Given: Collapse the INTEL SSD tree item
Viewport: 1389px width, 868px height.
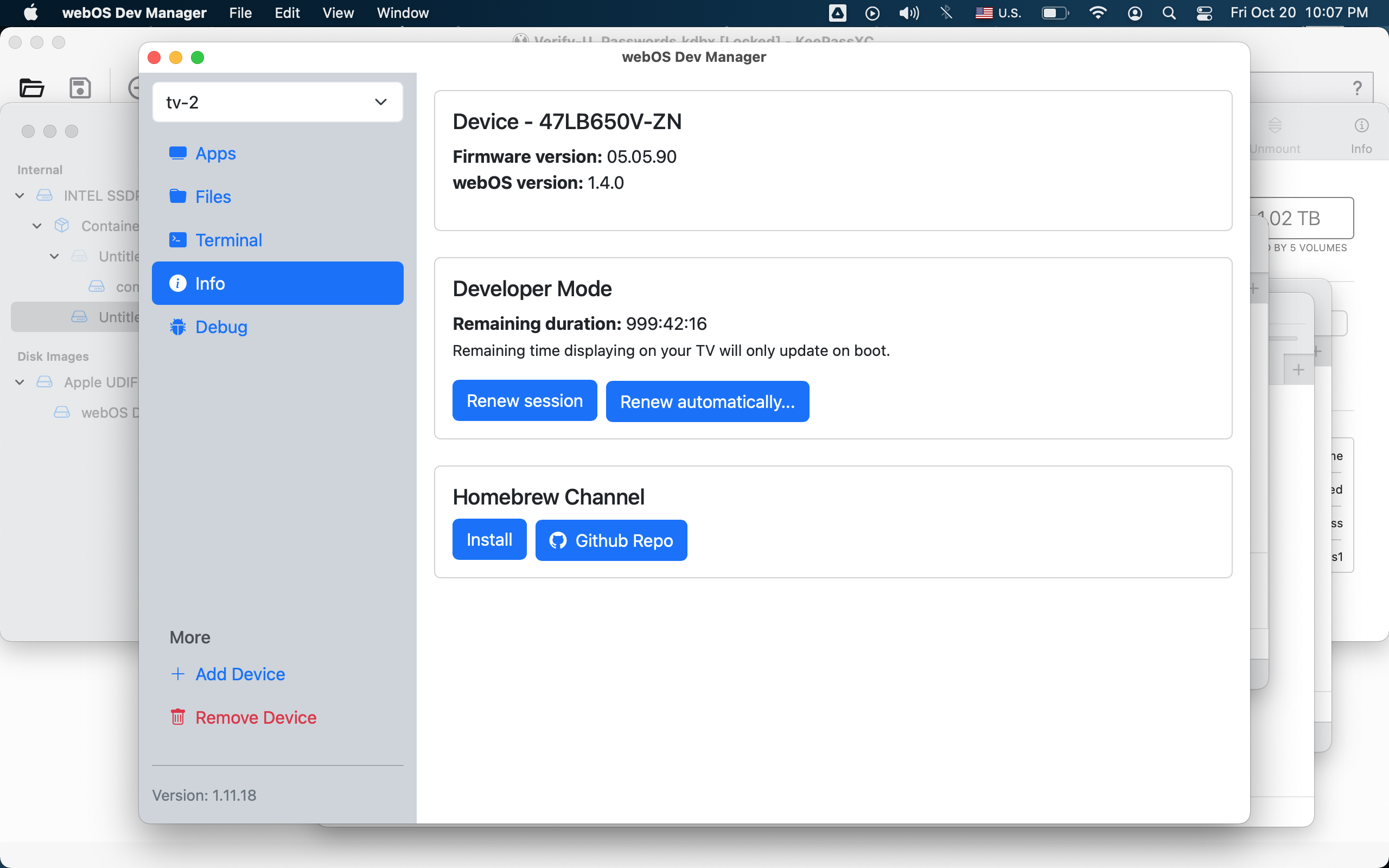Looking at the screenshot, I should coord(20,196).
